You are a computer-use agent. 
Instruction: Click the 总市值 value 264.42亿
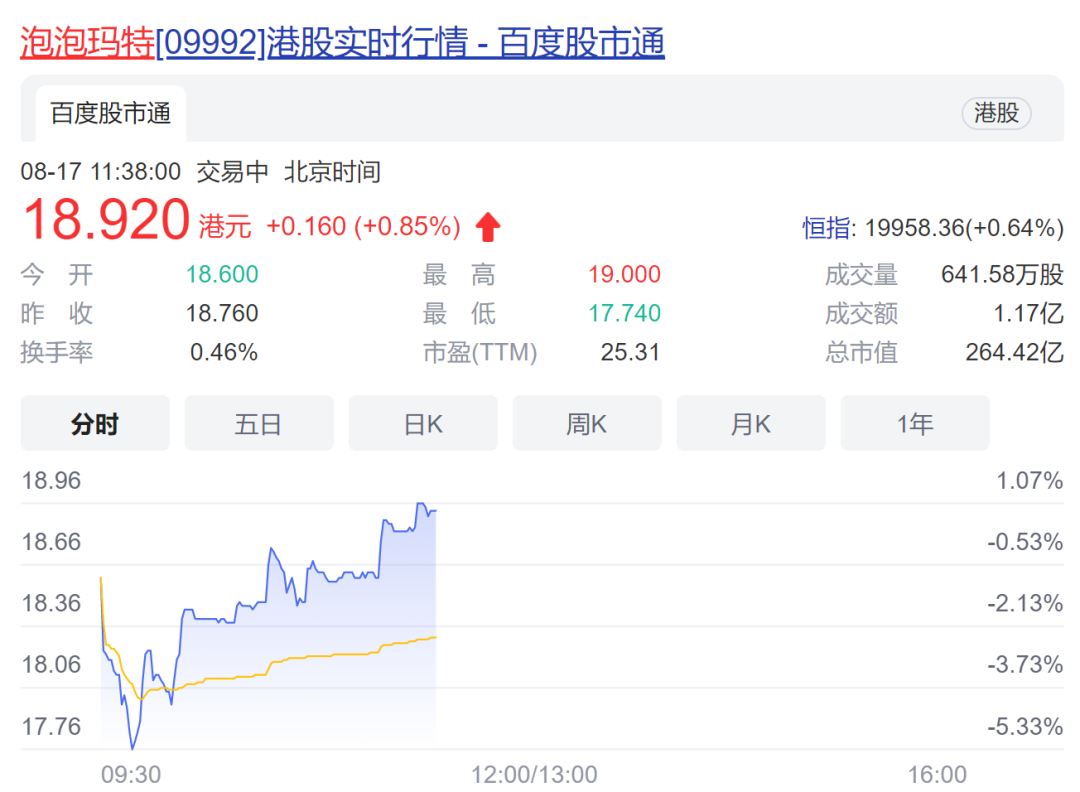click(x=1014, y=352)
